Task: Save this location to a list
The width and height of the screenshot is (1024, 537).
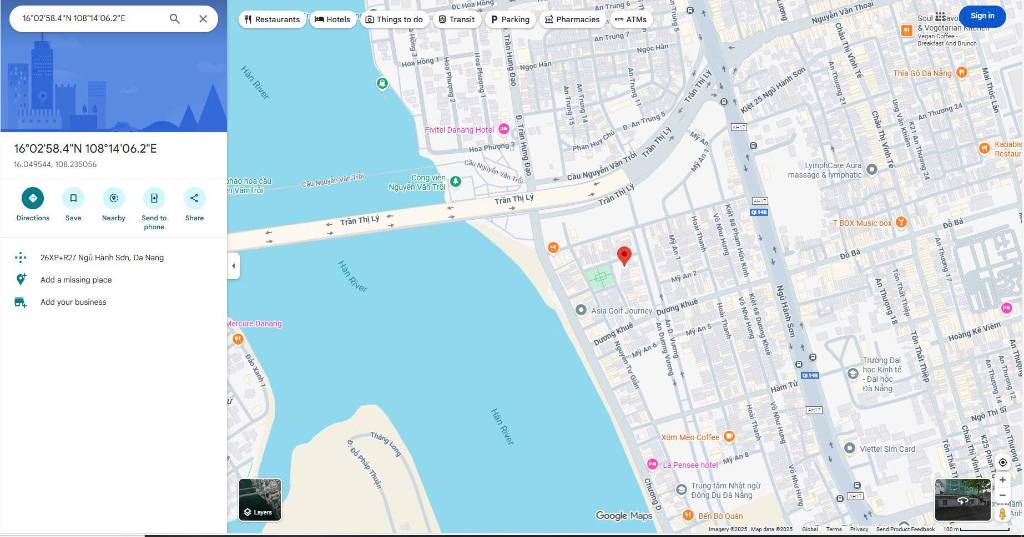Action: tap(73, 198)
